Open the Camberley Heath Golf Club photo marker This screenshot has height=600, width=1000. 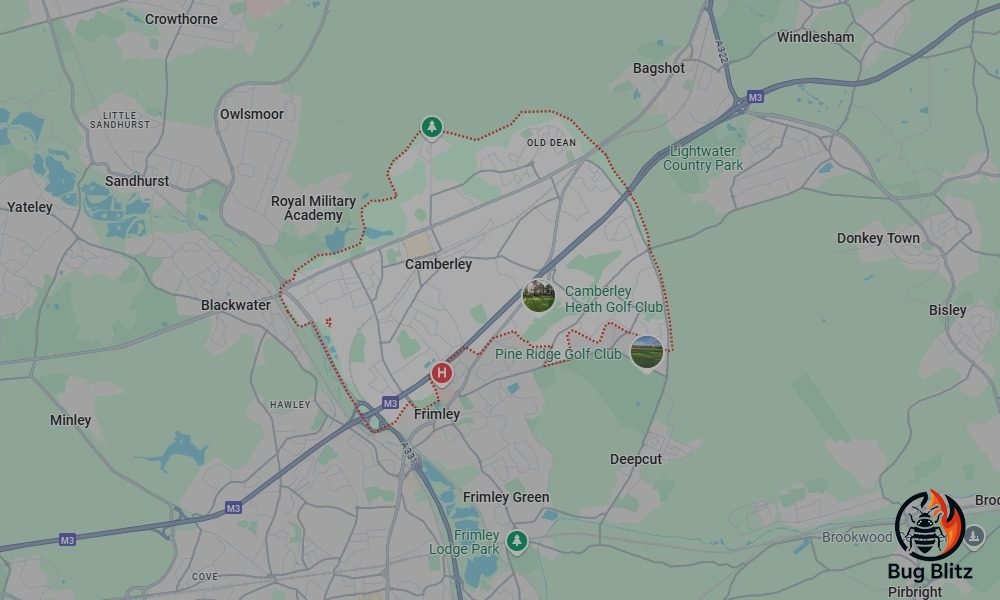pos(539,296)
